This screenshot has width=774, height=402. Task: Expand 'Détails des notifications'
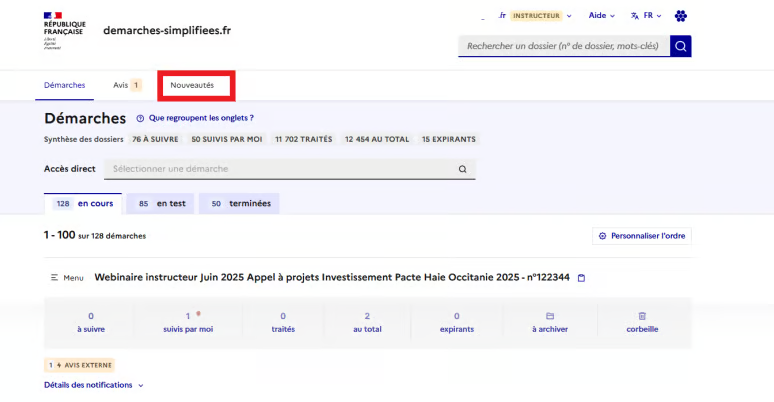coord(93,385)
